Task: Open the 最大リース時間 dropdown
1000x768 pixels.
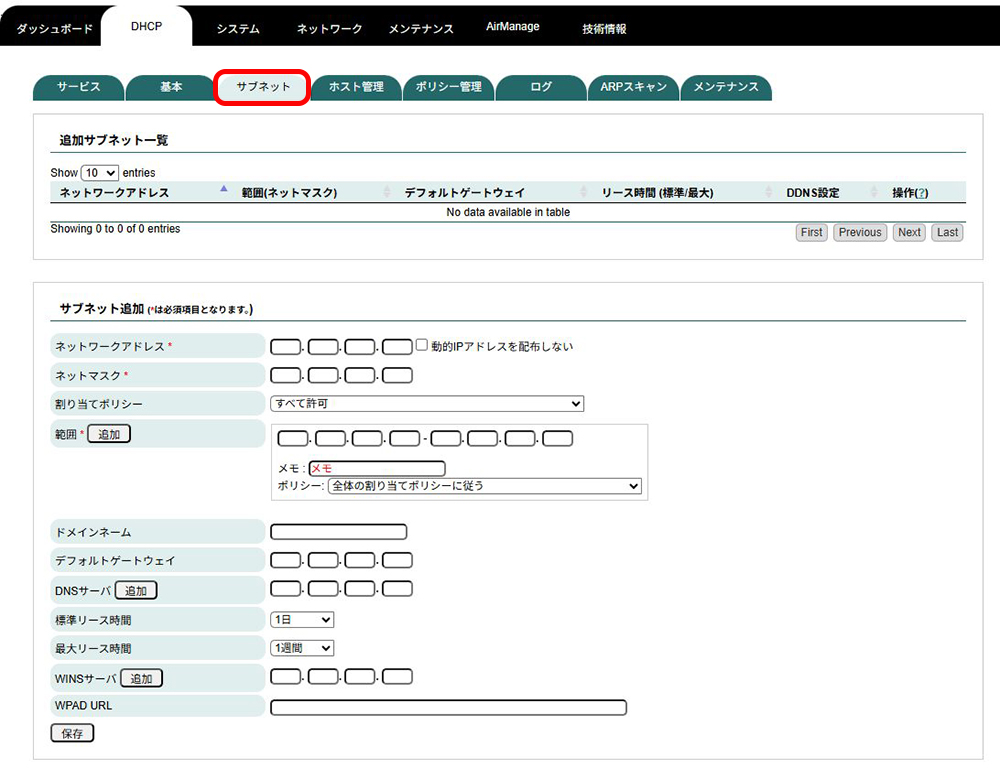Action: 302,648
